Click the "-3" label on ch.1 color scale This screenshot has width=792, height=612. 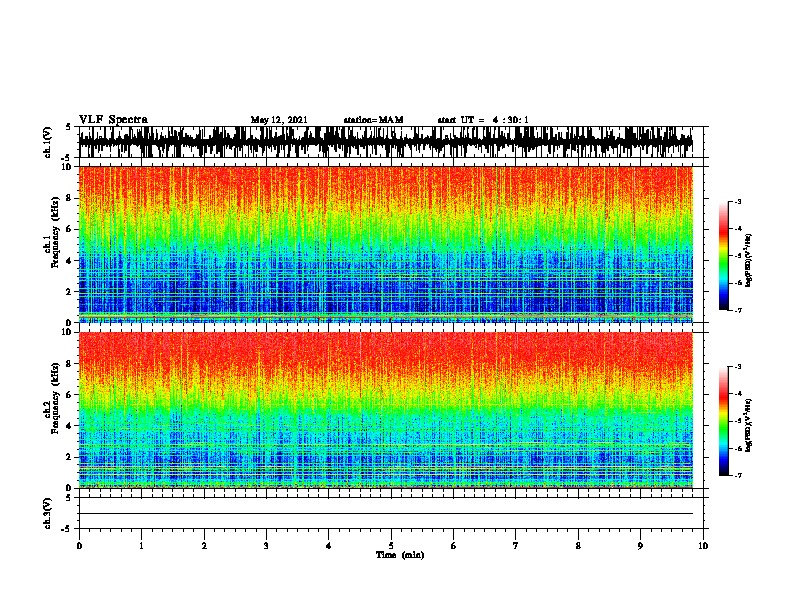(x=738, y=201)
